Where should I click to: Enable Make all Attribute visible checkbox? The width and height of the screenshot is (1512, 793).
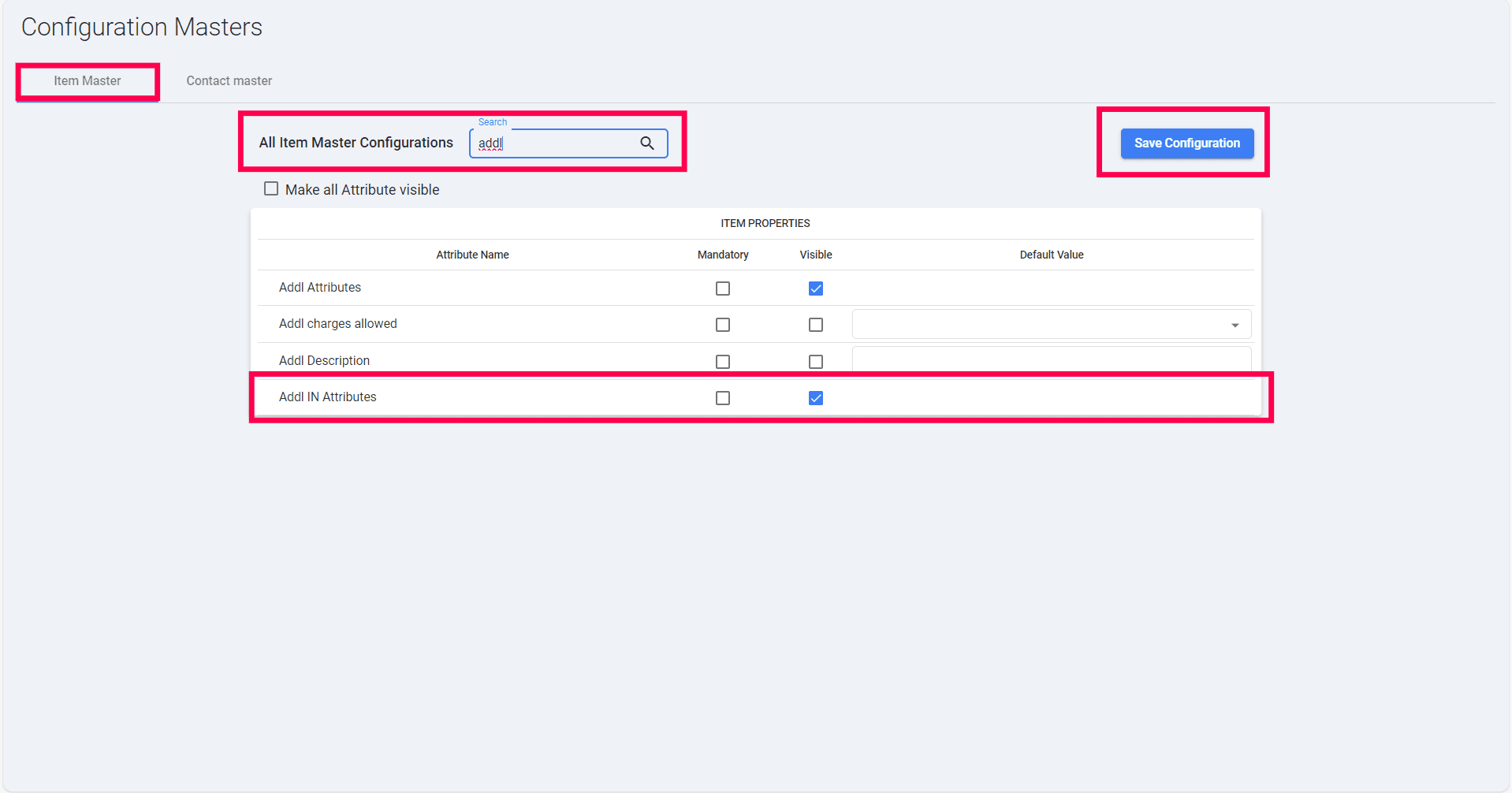pyautogui.click(x=271, y=189)
